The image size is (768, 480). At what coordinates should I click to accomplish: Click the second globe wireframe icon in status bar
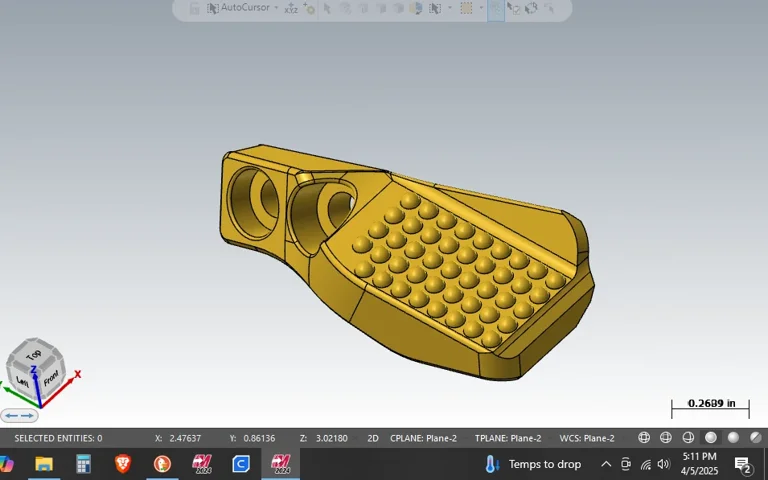(x=666, y=438)
